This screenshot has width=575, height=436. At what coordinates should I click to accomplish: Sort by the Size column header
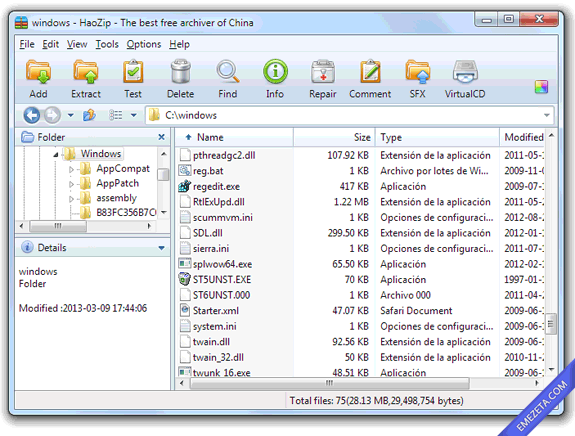click(334, 137)
